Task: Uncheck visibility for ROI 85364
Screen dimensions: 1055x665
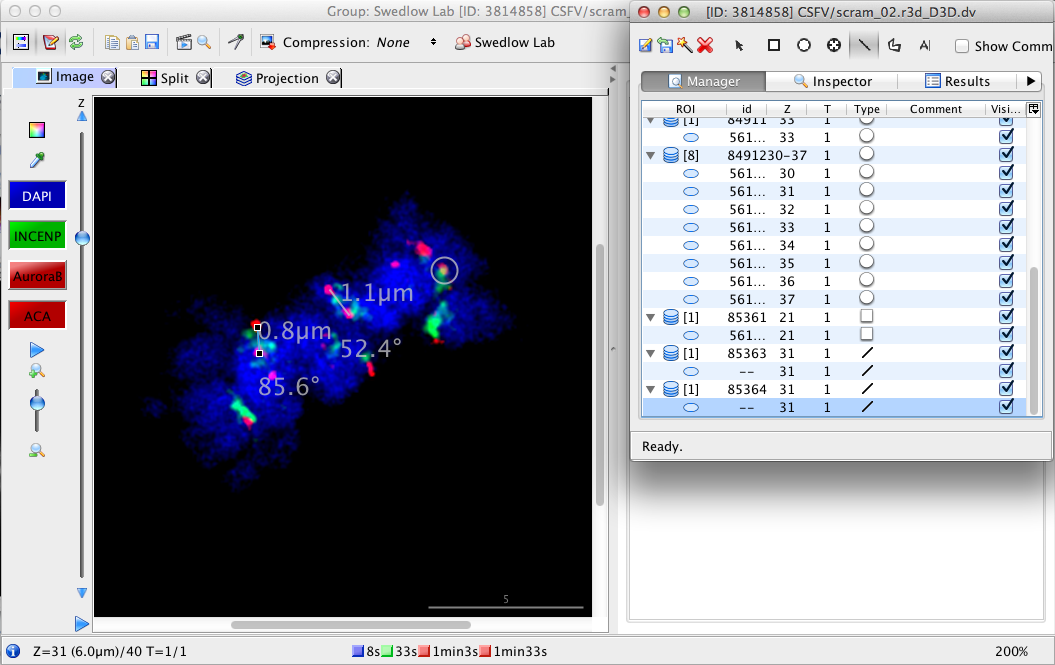Action: point(1006,389)
